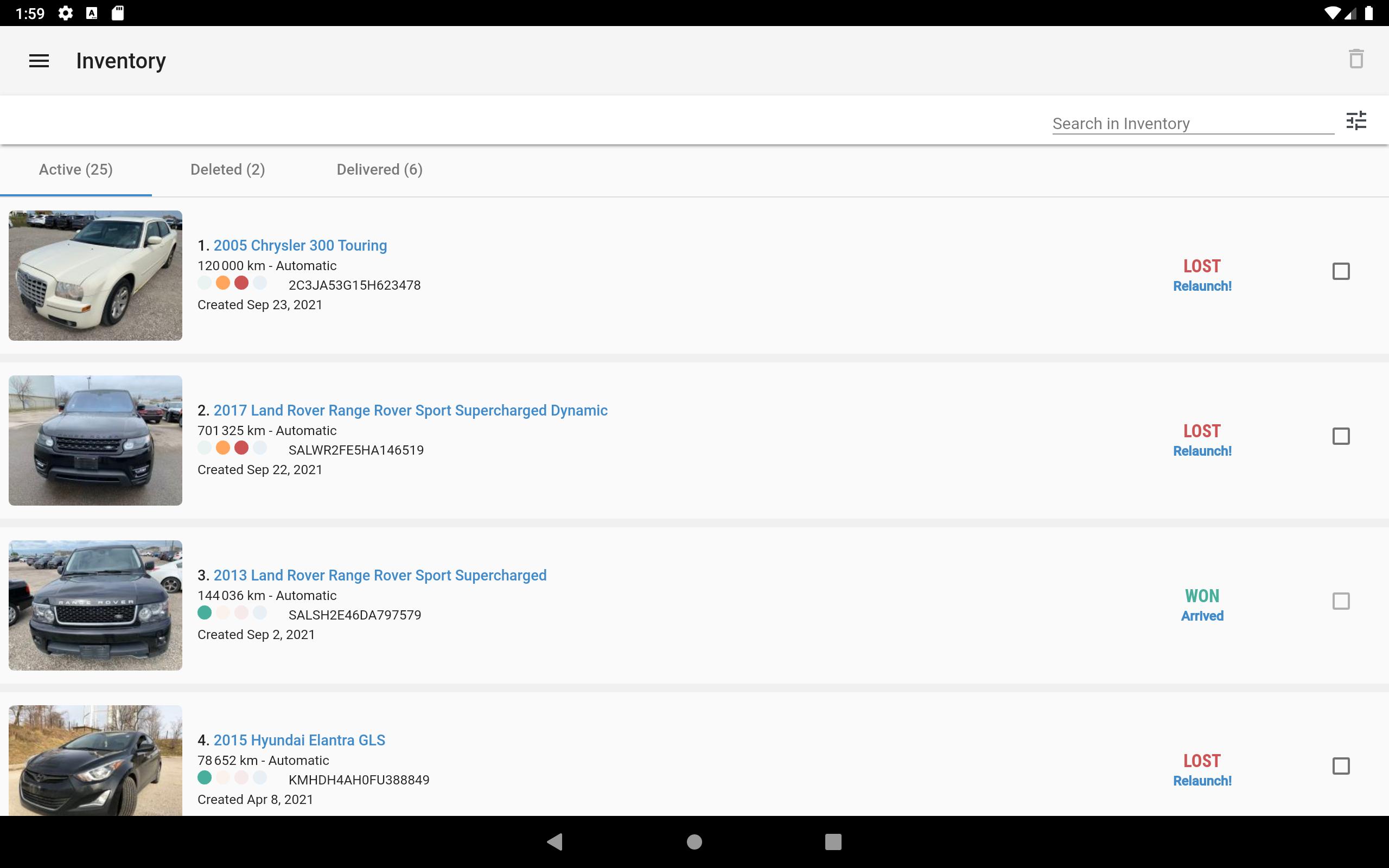Screen dimensions: 1389x868
Task: Tap the Android home navigation button
Action: pos(694,841)
